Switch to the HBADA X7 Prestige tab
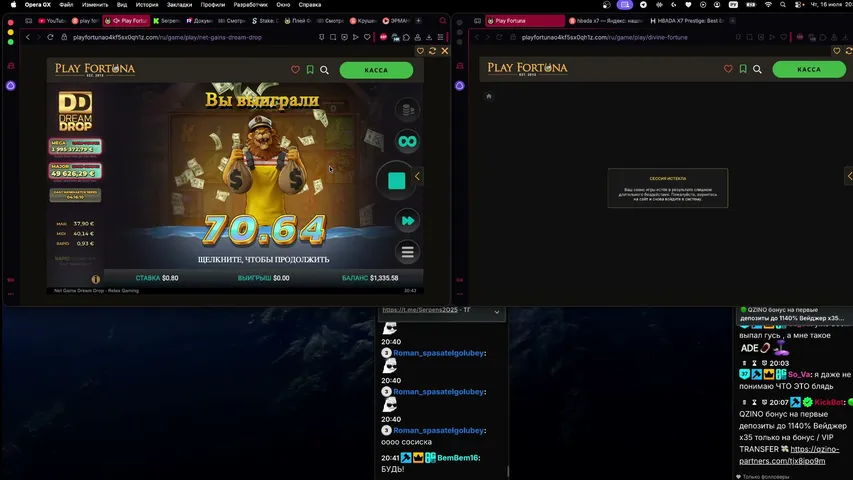 tap(687, 21)
